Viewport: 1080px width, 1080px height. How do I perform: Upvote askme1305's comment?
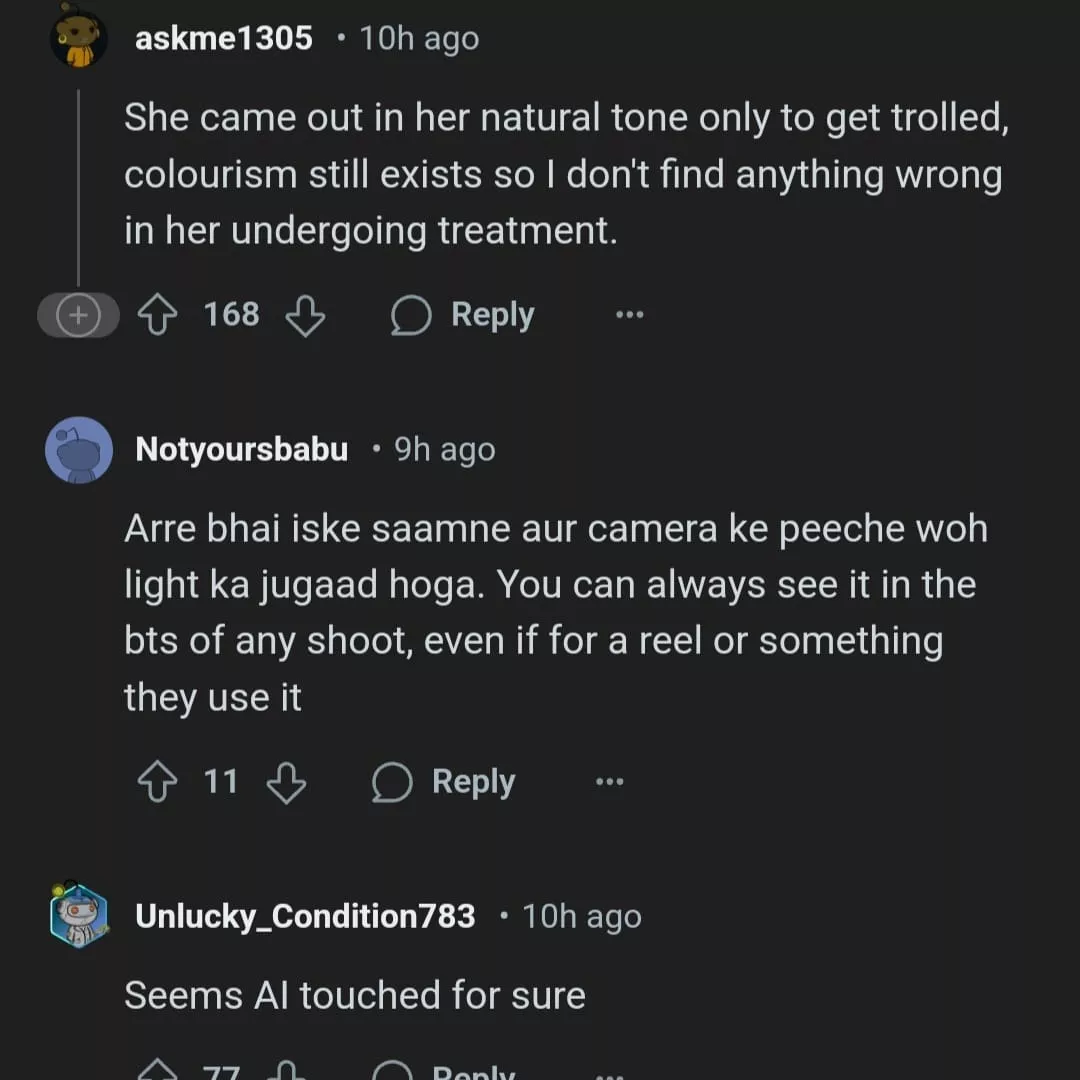click(x=155, y=316)
